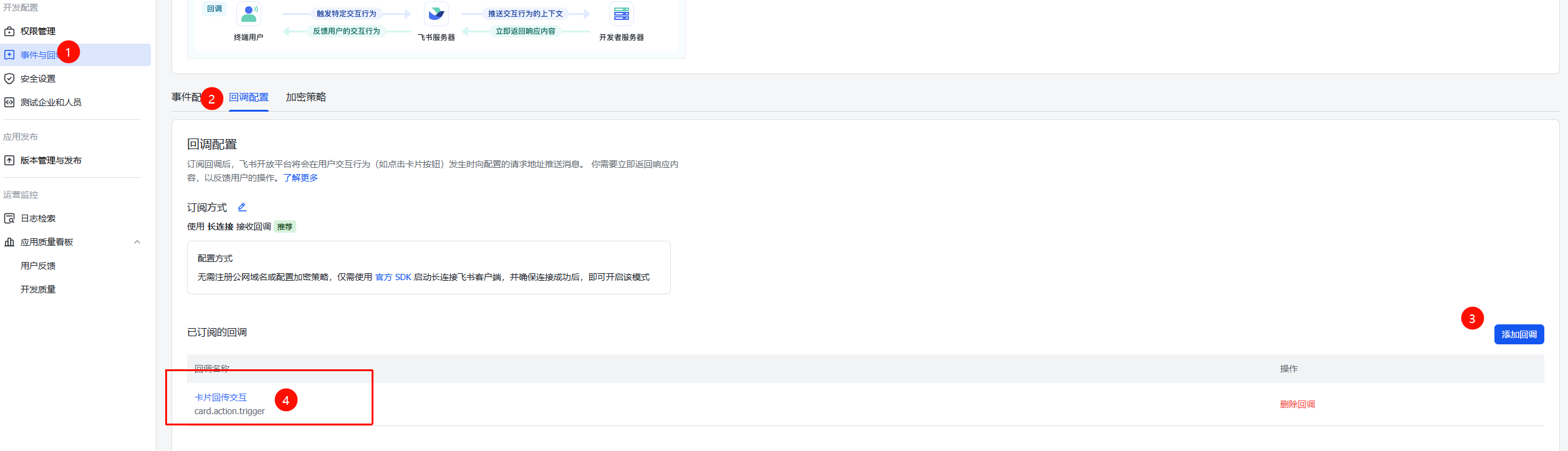1568x451 pixels.
Task: Click the 版本管理与发布 upload icon
Action: [9, 160]
